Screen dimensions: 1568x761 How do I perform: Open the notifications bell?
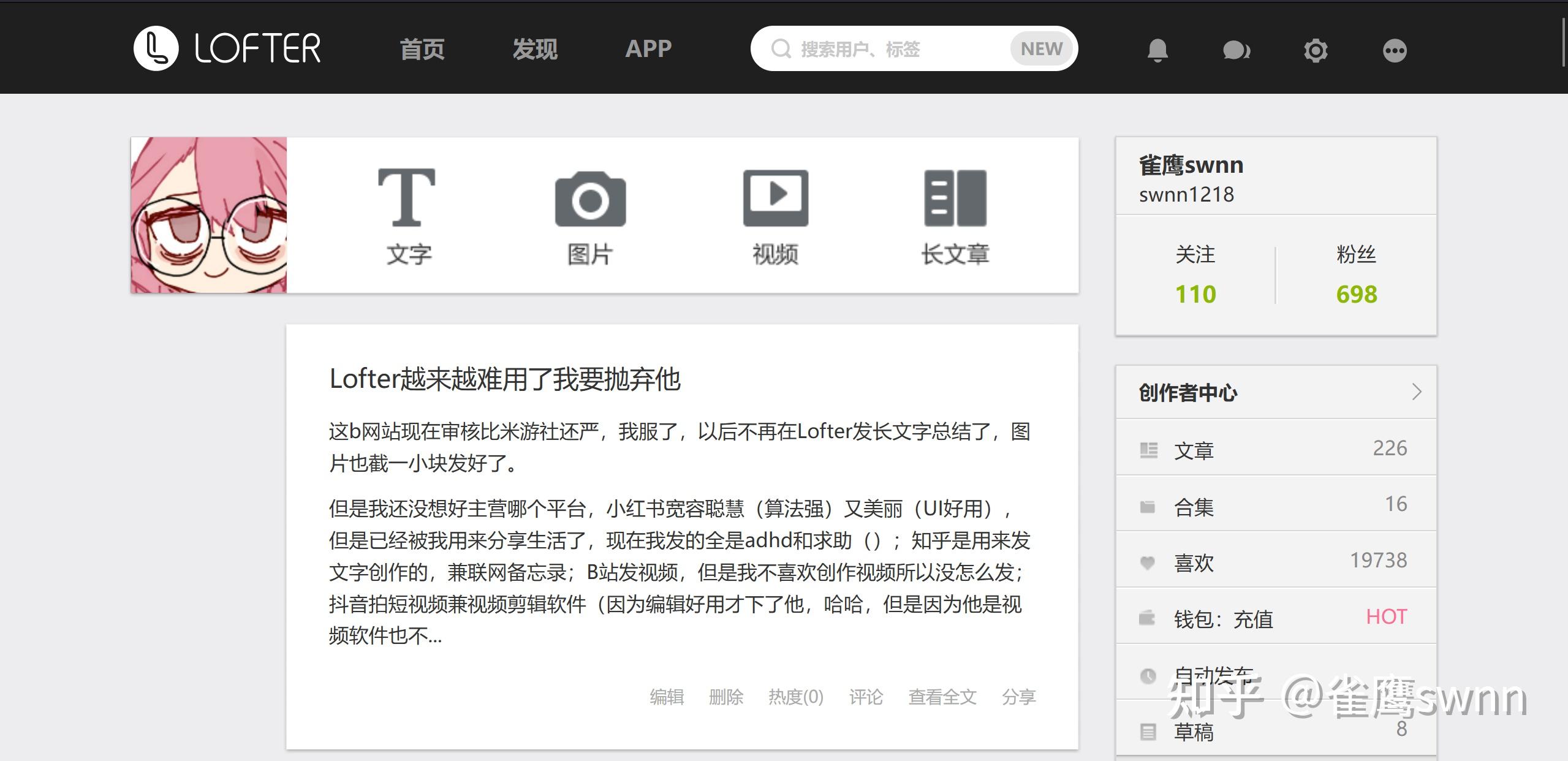pyautogui.click(x=1157, y=49)
